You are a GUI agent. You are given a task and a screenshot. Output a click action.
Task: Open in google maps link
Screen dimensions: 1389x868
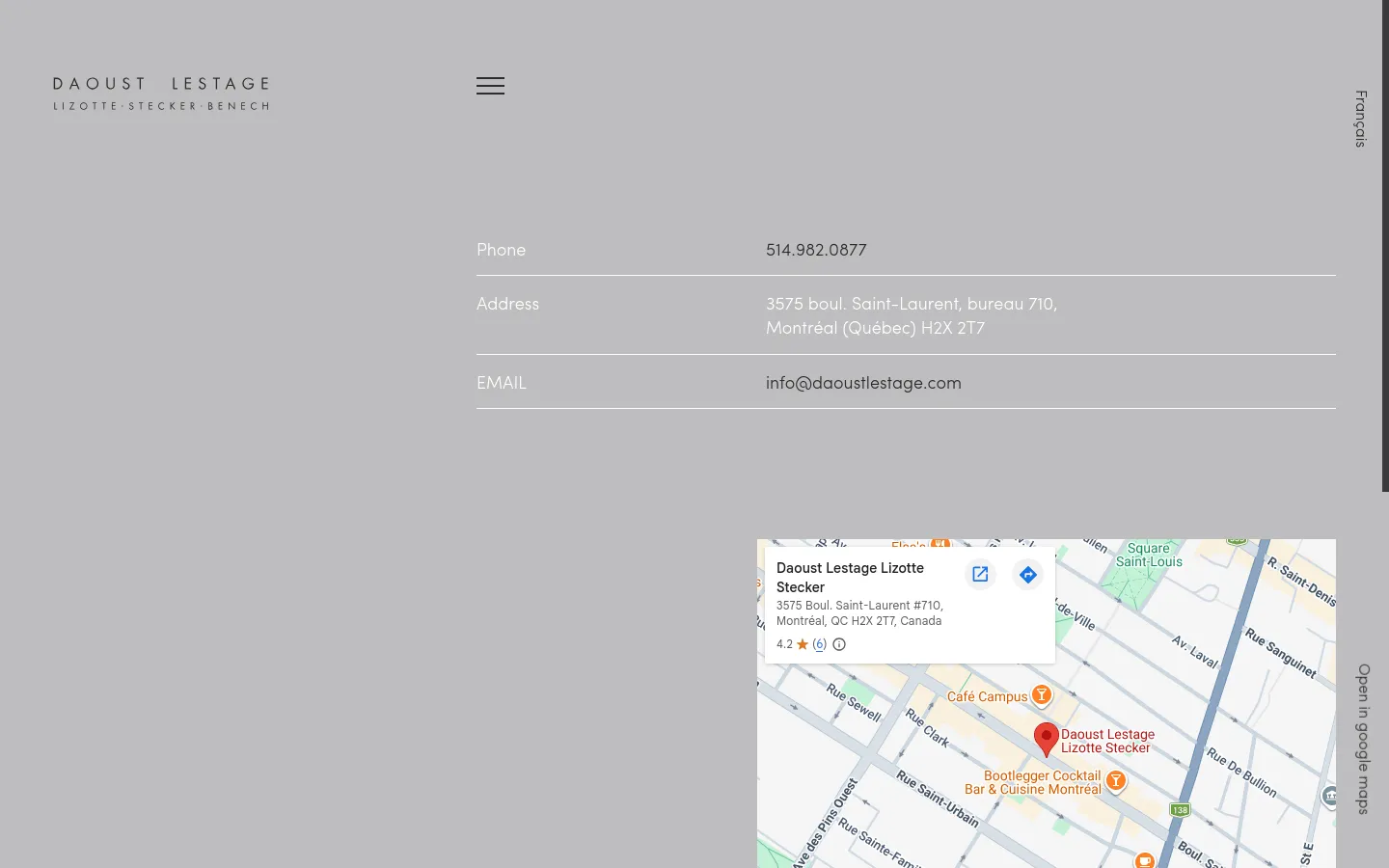pyautogui.click(x=1363, y=739)
